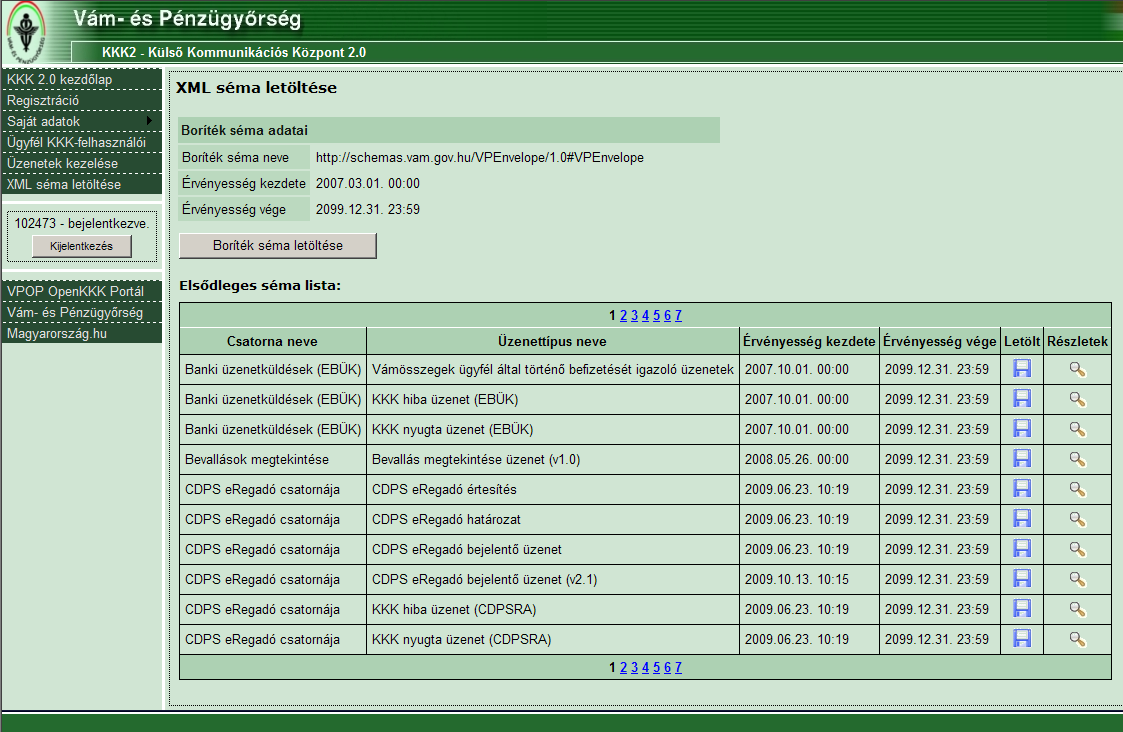Go to page 6 in top pager
Image resolution: width=1123 pixels, height=732 pixels.
coord(667,315)
